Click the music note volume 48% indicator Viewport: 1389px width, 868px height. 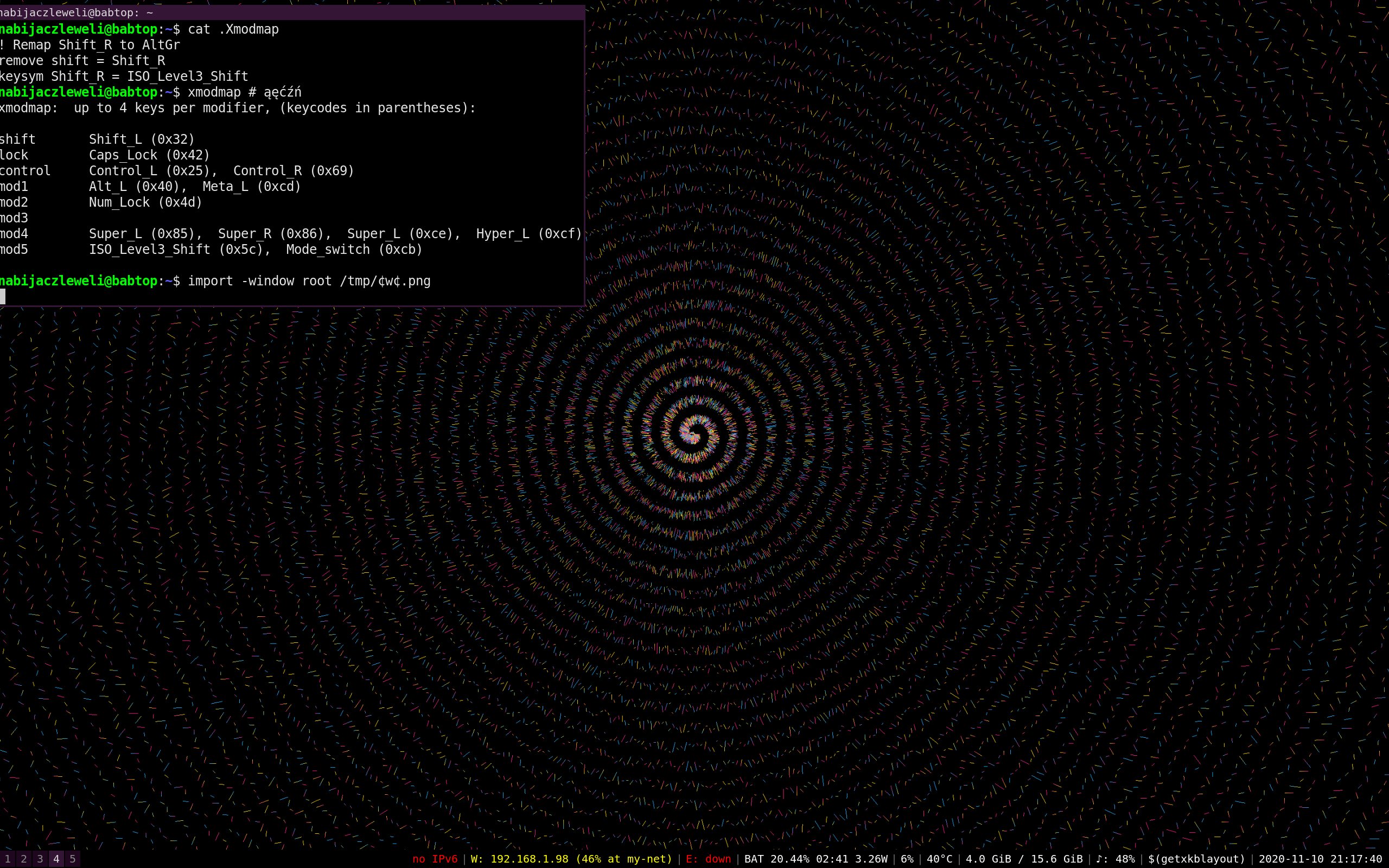(x=1114, y=859)
